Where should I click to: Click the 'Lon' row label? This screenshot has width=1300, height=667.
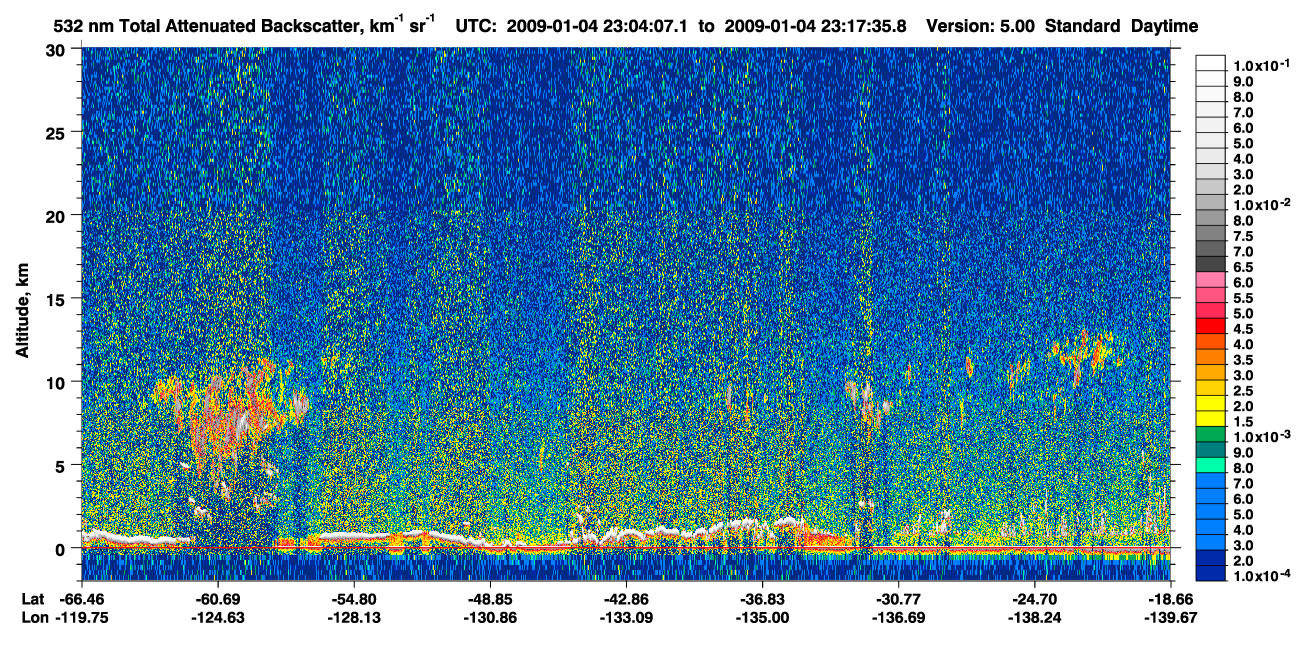(33, 618)
